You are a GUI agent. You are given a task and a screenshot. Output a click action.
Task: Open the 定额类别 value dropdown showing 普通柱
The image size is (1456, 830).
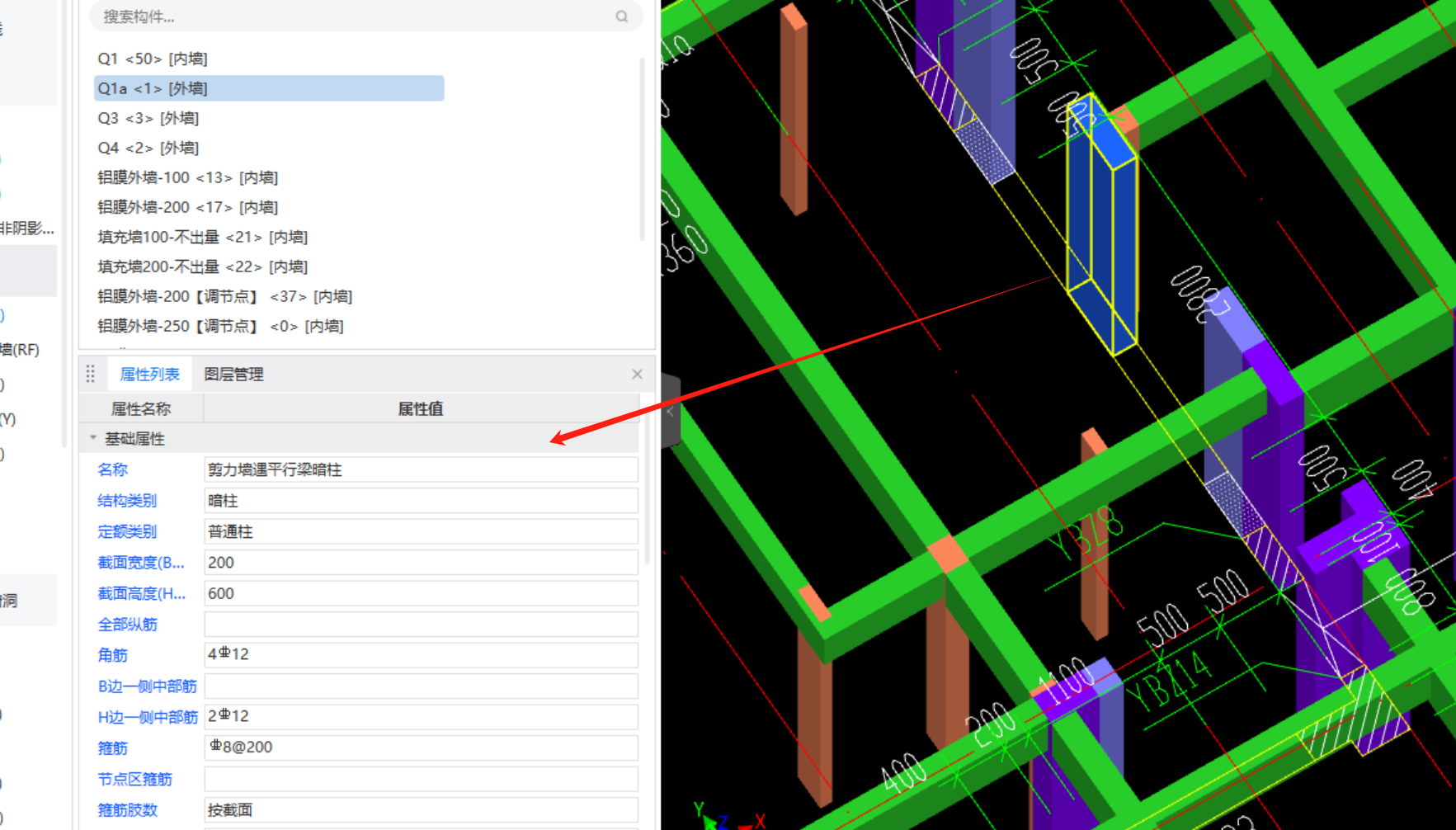coord(420,531)
